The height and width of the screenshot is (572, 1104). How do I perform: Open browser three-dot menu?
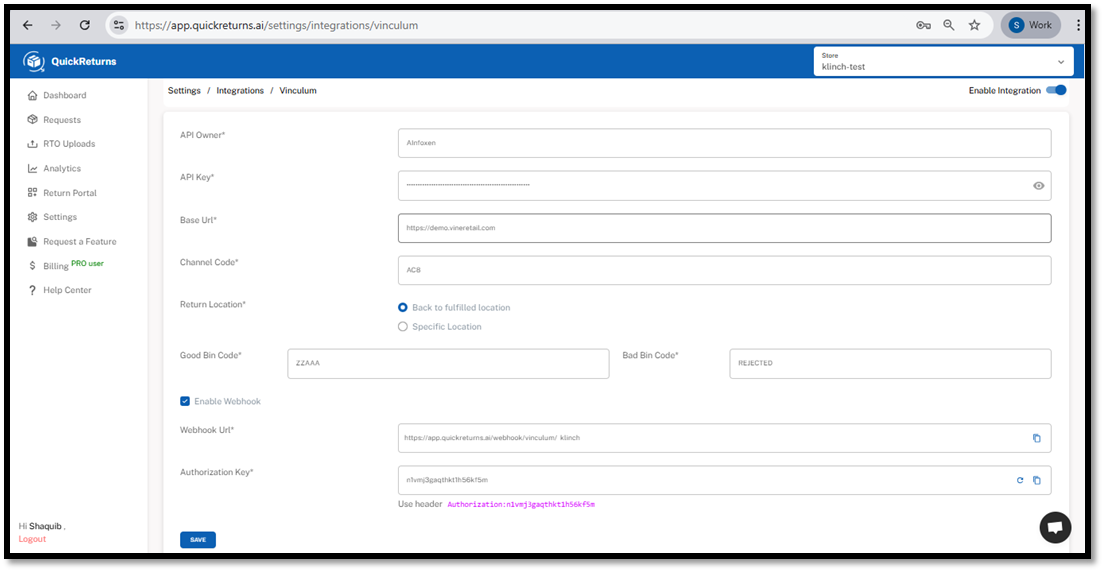pyautogui.click(x=1079, y=25)
